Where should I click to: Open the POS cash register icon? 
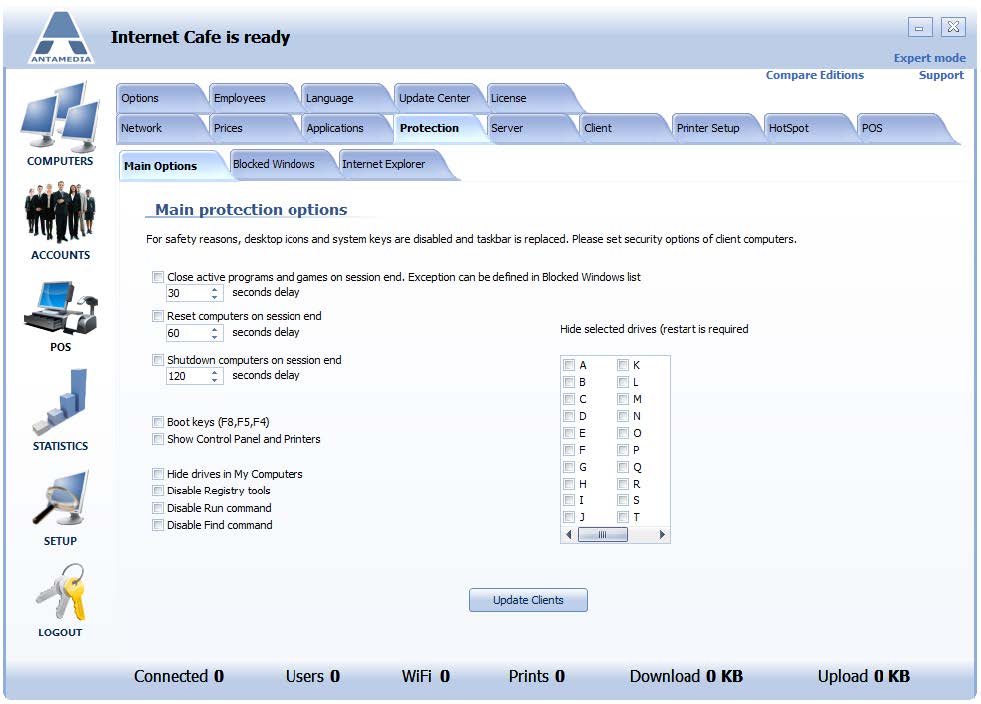pos(60,307)
